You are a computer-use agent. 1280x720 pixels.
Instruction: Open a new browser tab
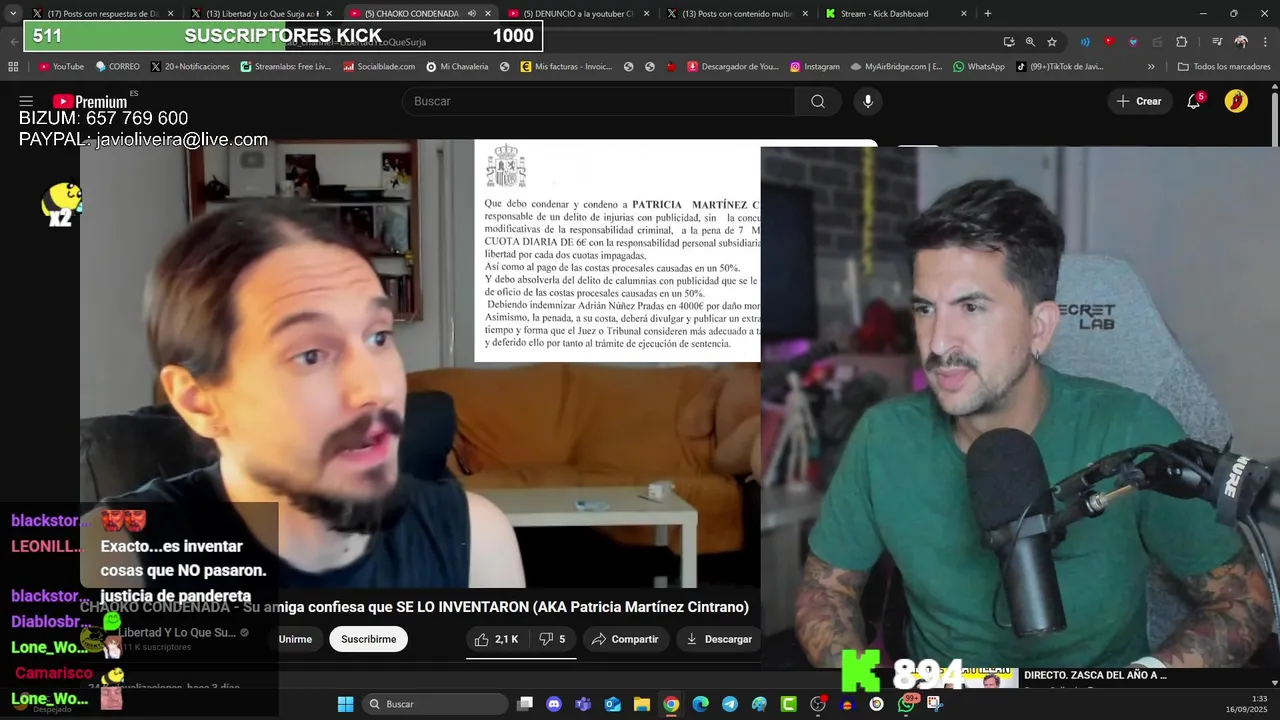click(988, 14)
